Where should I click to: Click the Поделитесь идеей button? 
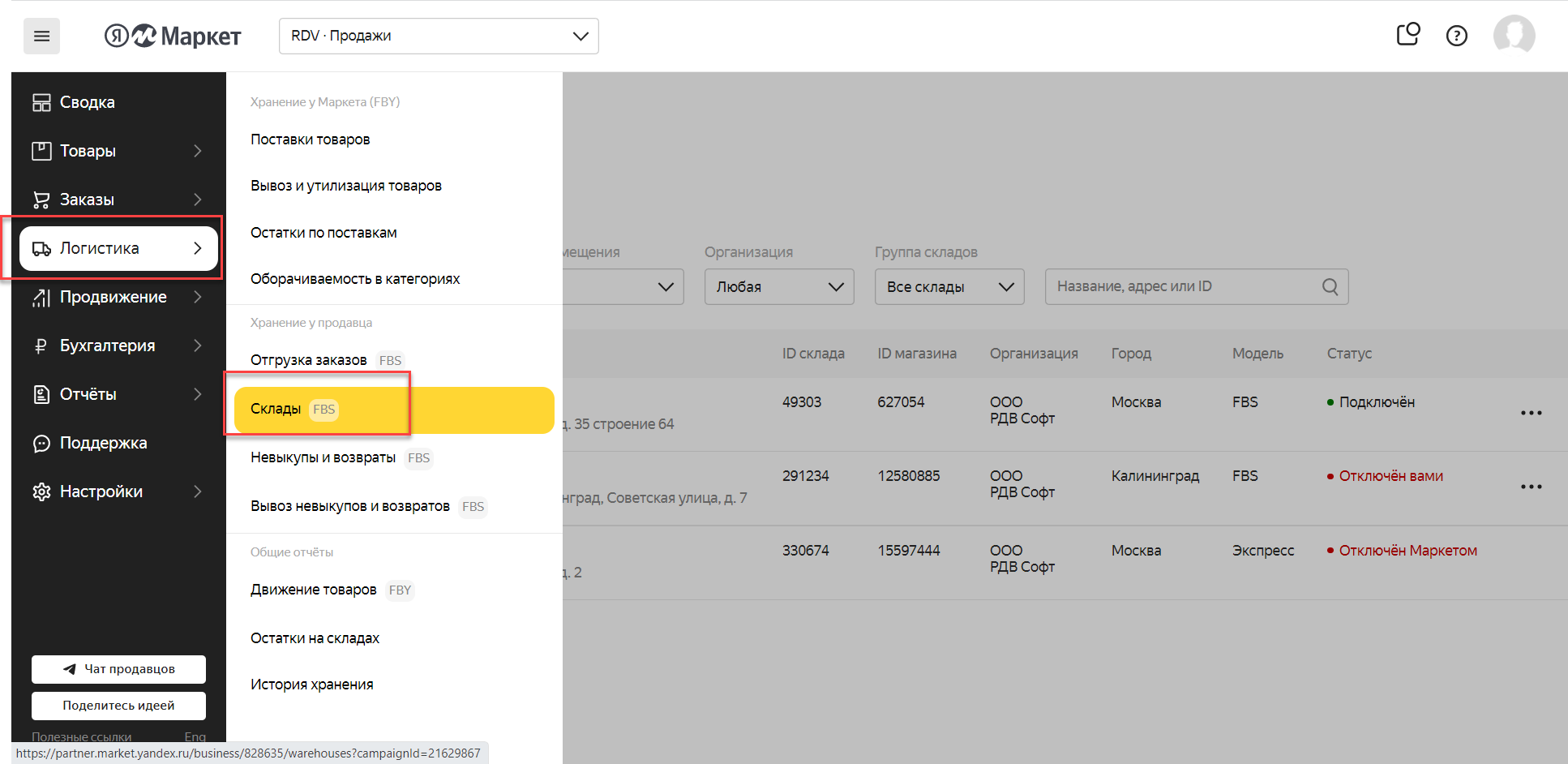(x=118, y=706)
